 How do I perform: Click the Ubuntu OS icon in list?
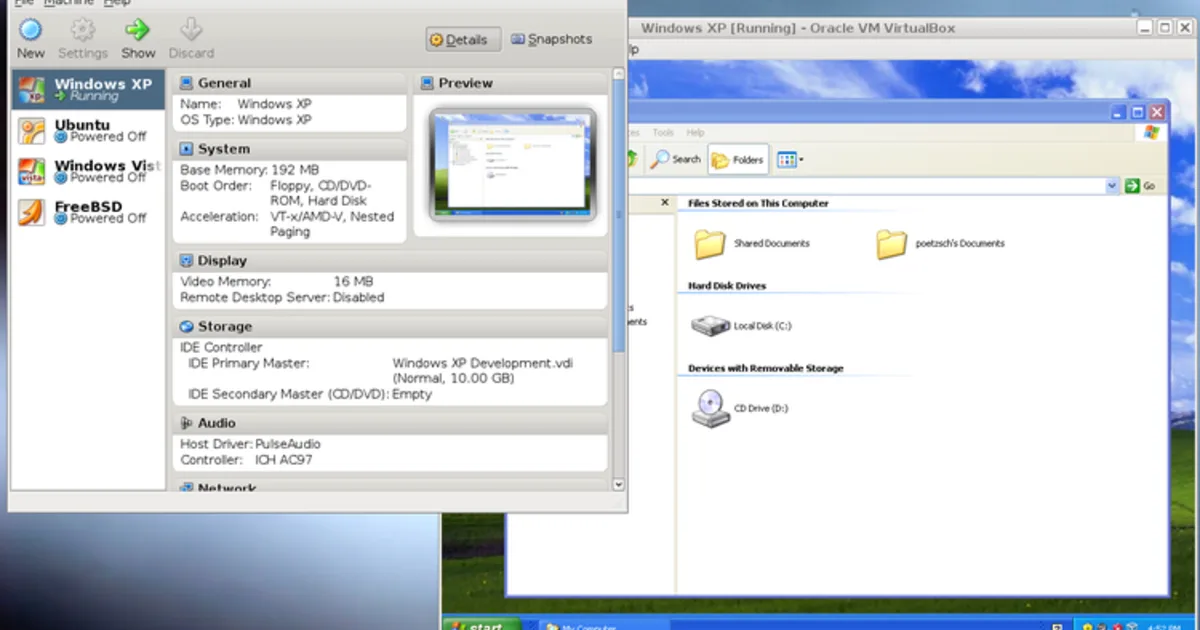click(32, 131)
